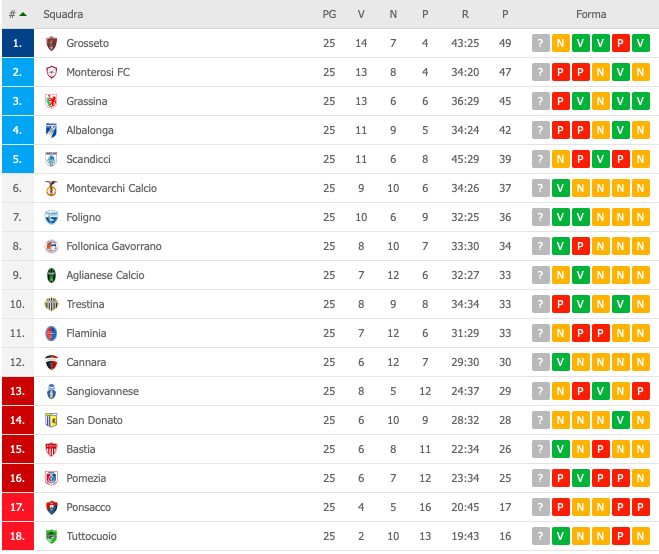Click the gray question mark badge for Scandicci

(540, 159)
